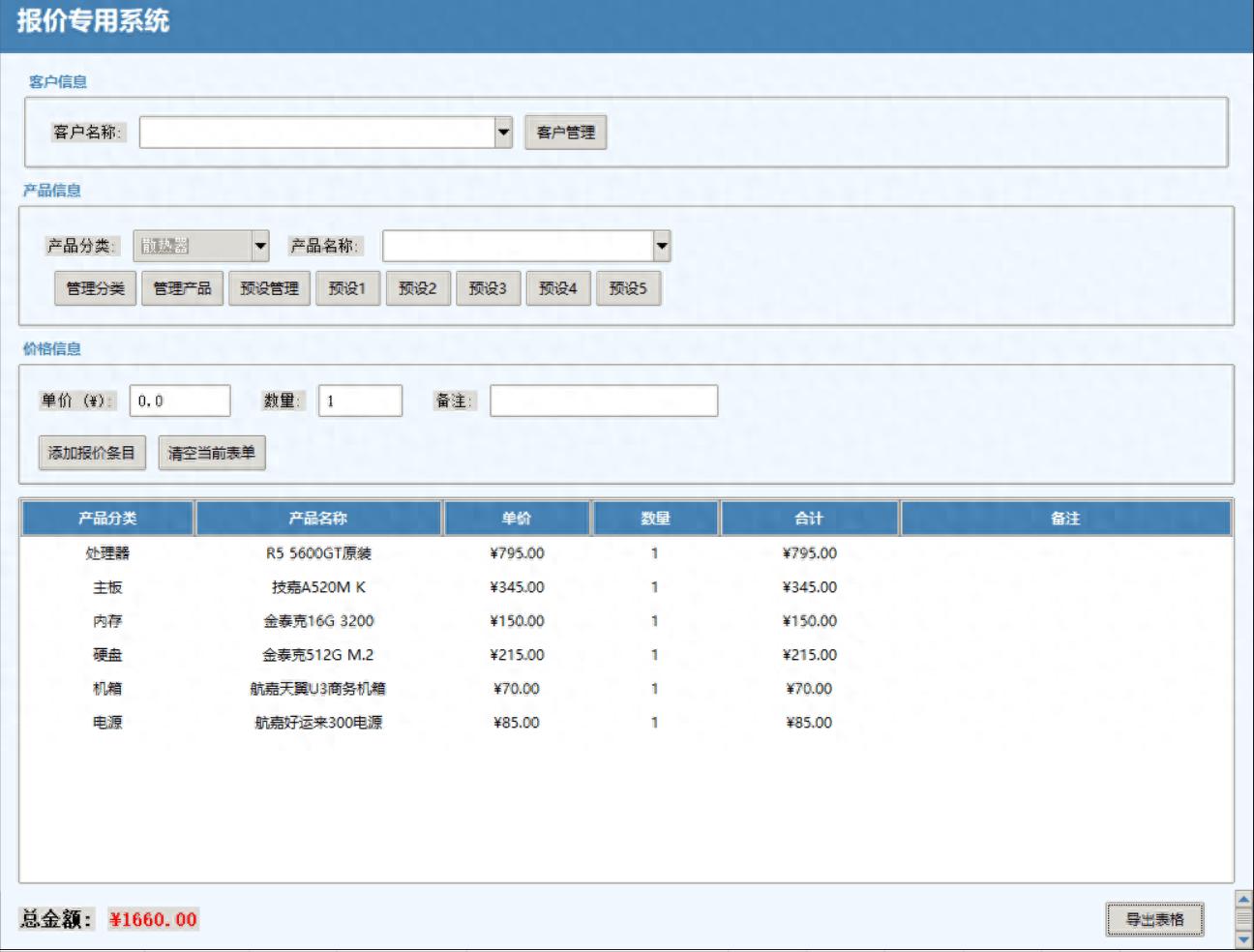Select the 预设4 preset button
Viewport: 1254px width, 952px height.
(559, 288)
